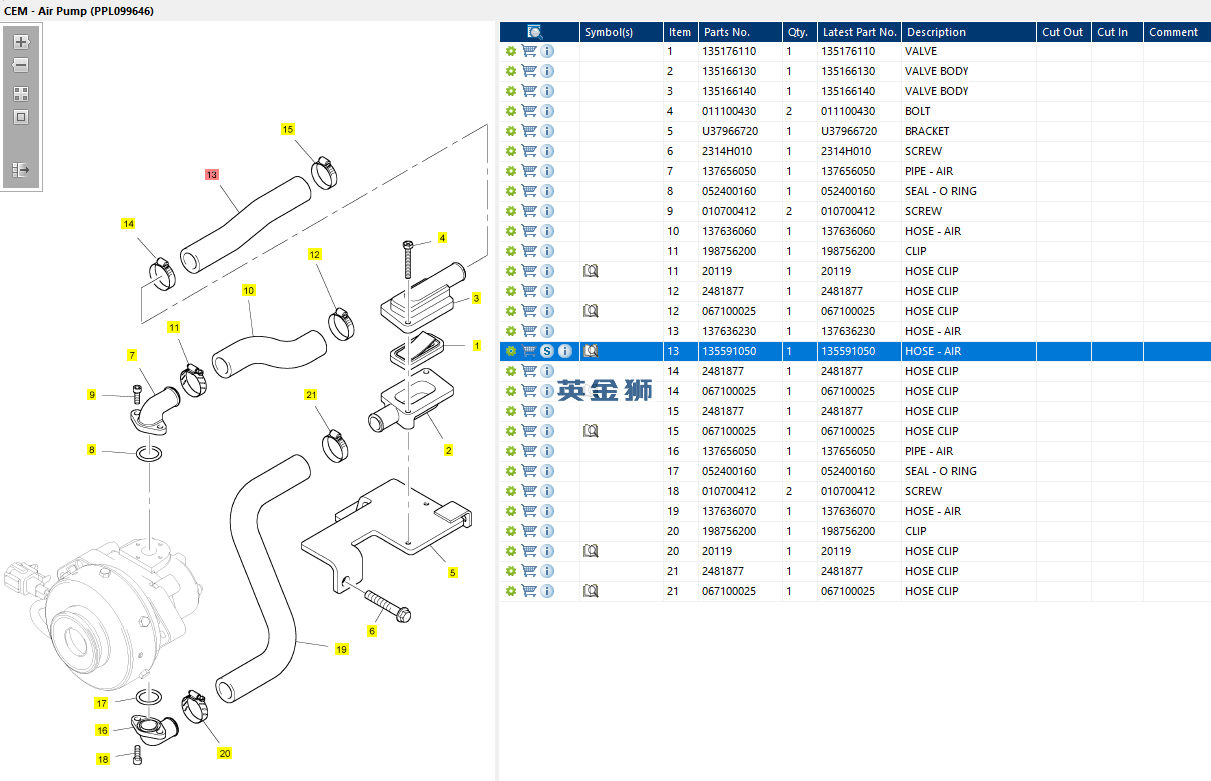This screenshot has width=1211, height=781.
Task: Sort by the Symbol(s) column header
Action: pyautogui.click(x=621, y=32)
